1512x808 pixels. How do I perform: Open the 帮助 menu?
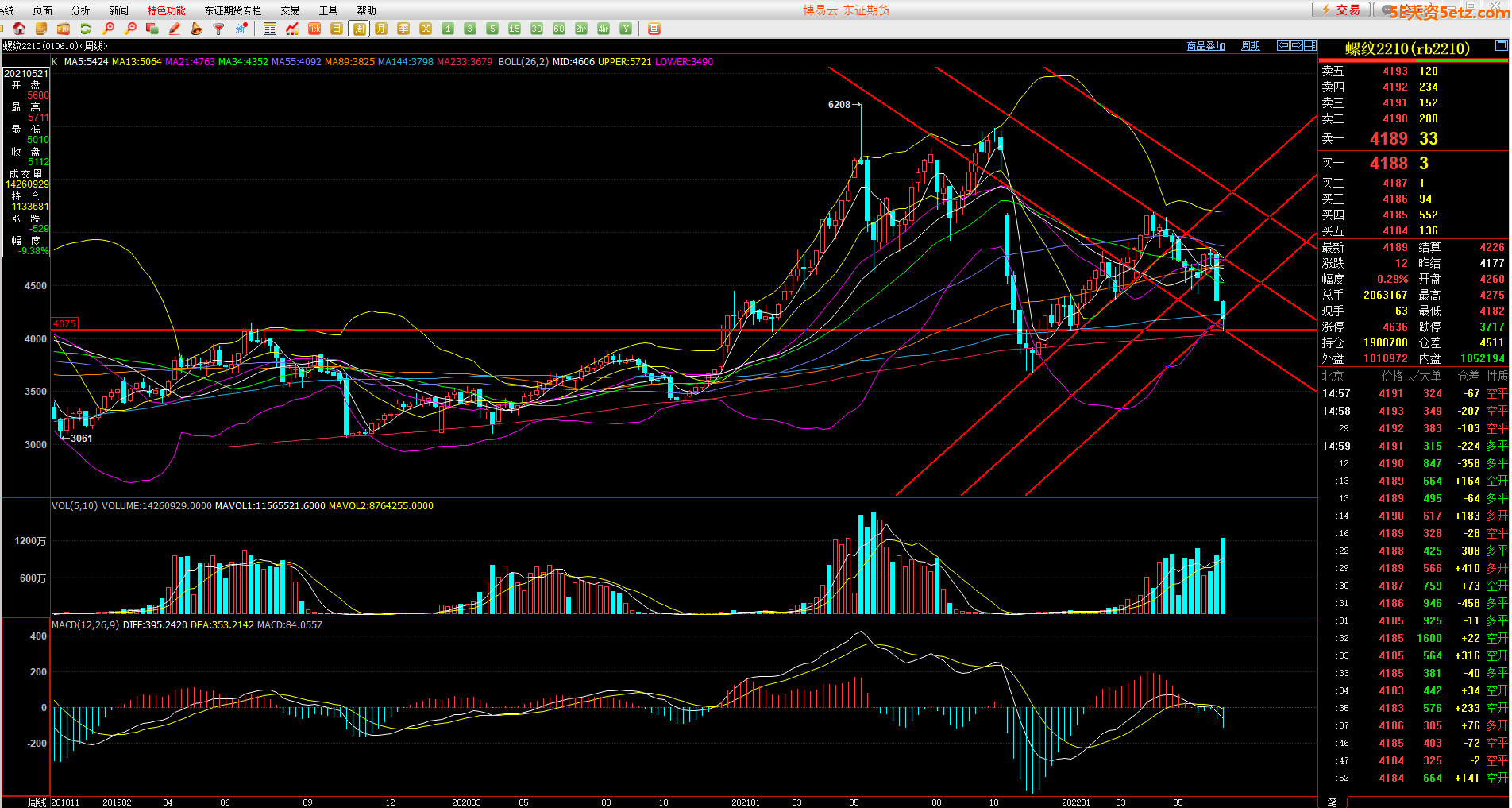point(367,10)
